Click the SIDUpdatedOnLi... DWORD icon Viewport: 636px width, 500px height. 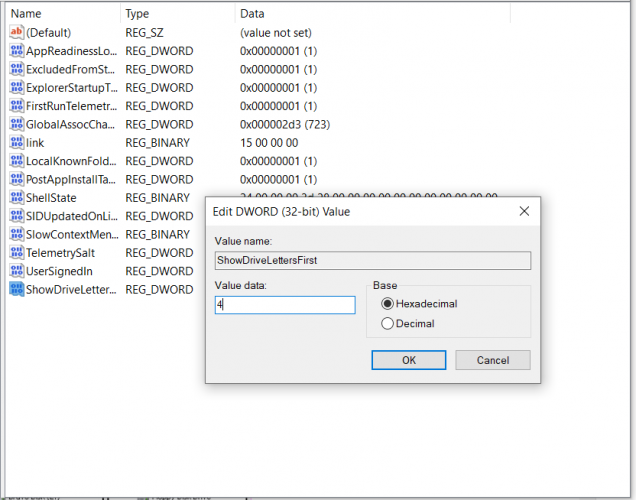[17, 216]
